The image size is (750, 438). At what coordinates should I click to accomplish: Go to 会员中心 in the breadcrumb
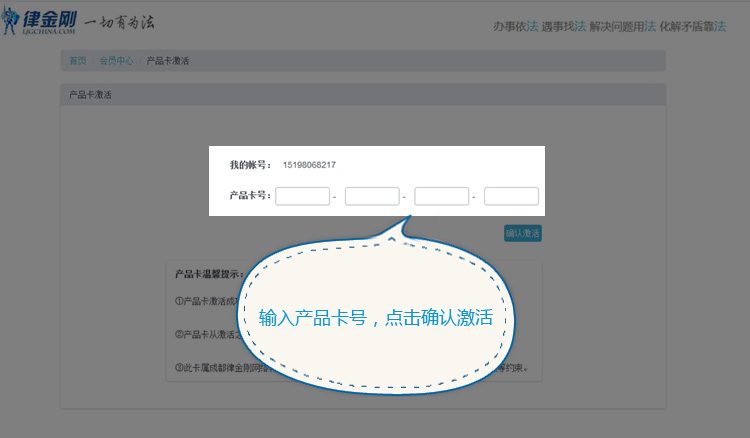(x=116, y=61)
